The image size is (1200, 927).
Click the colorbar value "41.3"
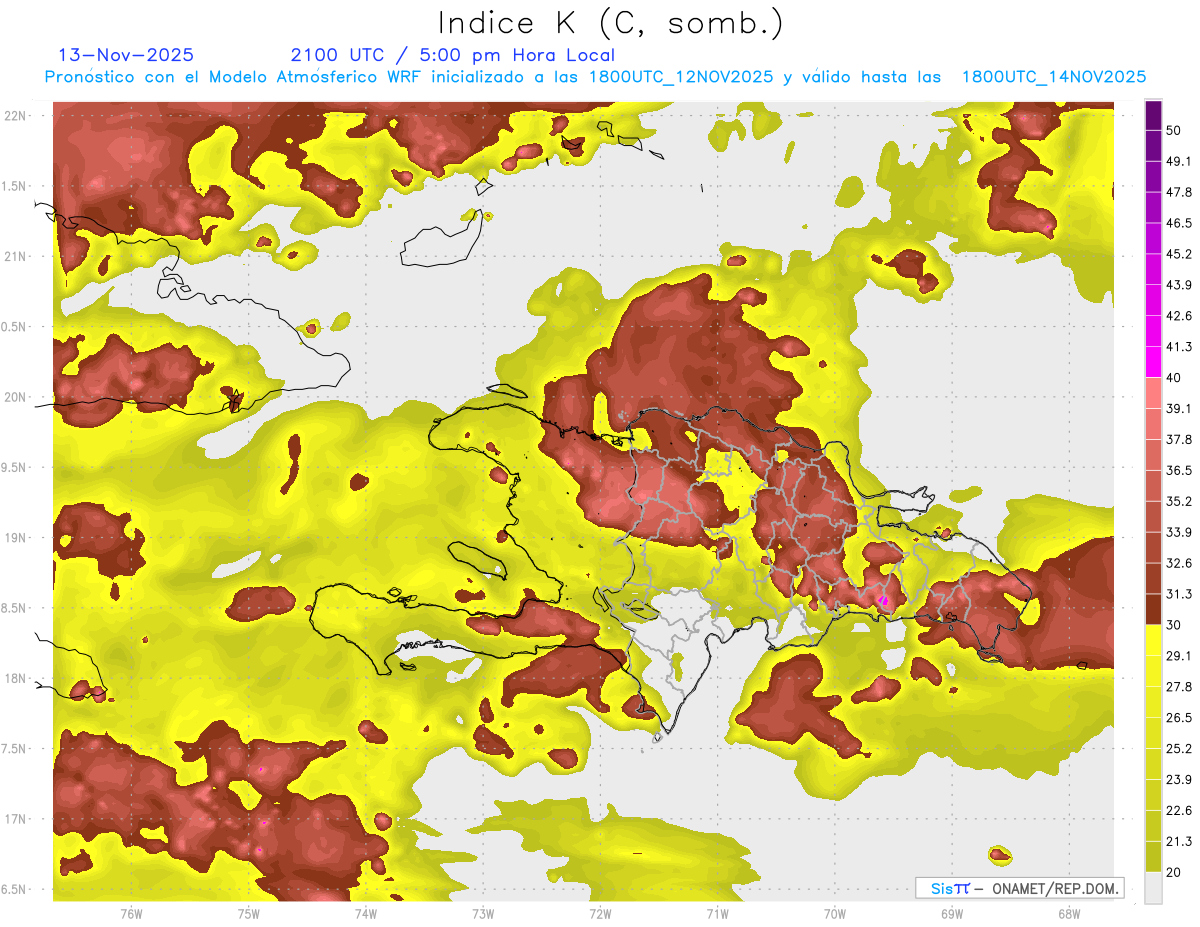click(x=1178, y=347)
